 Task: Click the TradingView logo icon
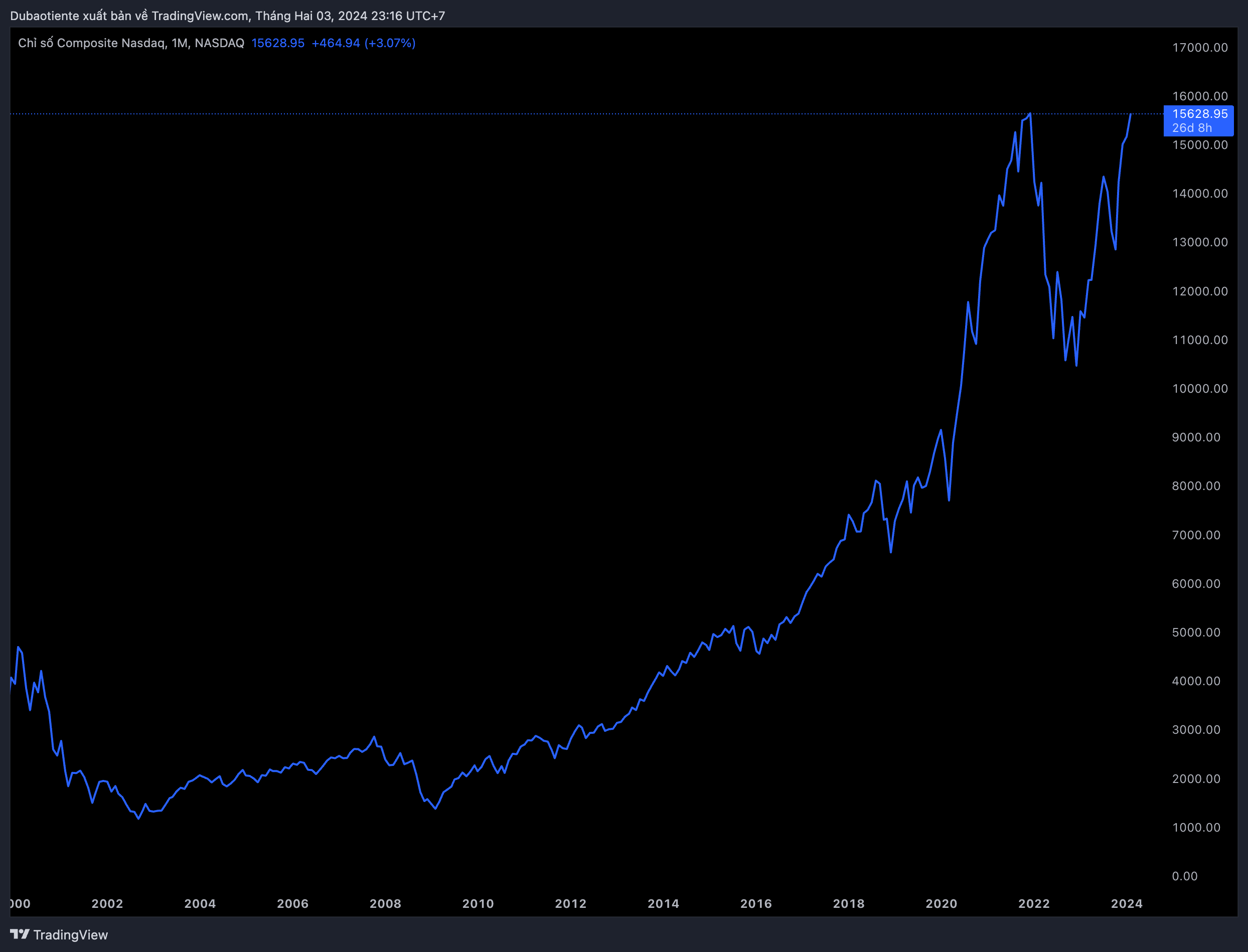tap(20, 934)
